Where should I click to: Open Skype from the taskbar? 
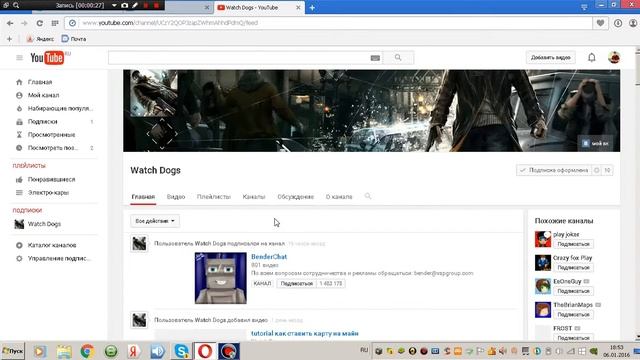coord(181,351)
